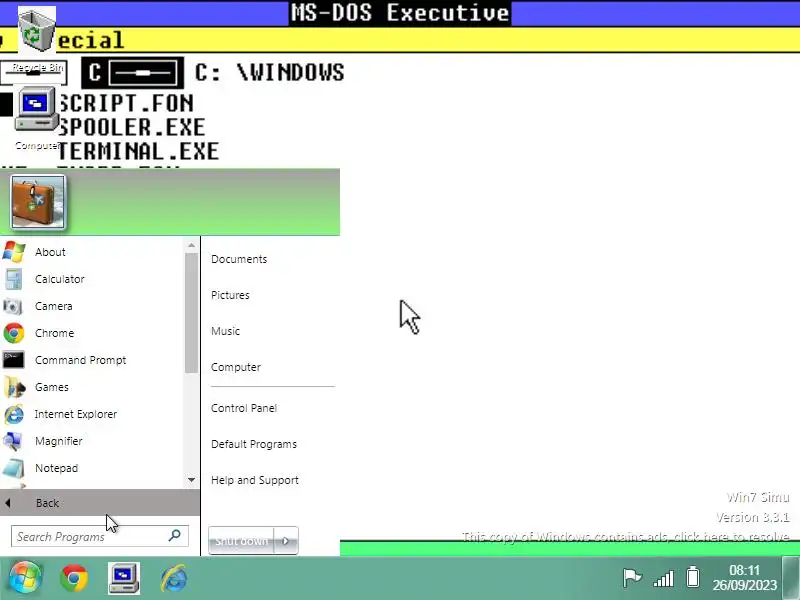
Task: Click the ads notice link to resolve
Action: tap(626, 537)
